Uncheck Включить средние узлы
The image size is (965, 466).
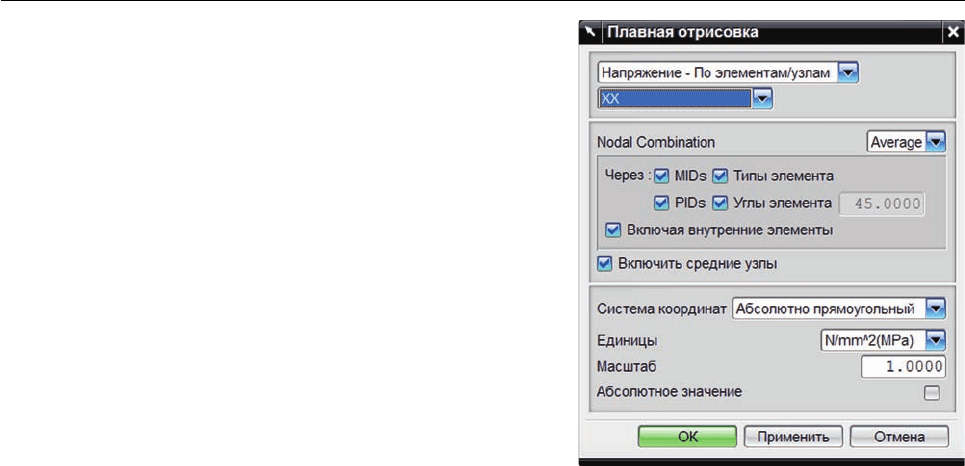(605, 263)
